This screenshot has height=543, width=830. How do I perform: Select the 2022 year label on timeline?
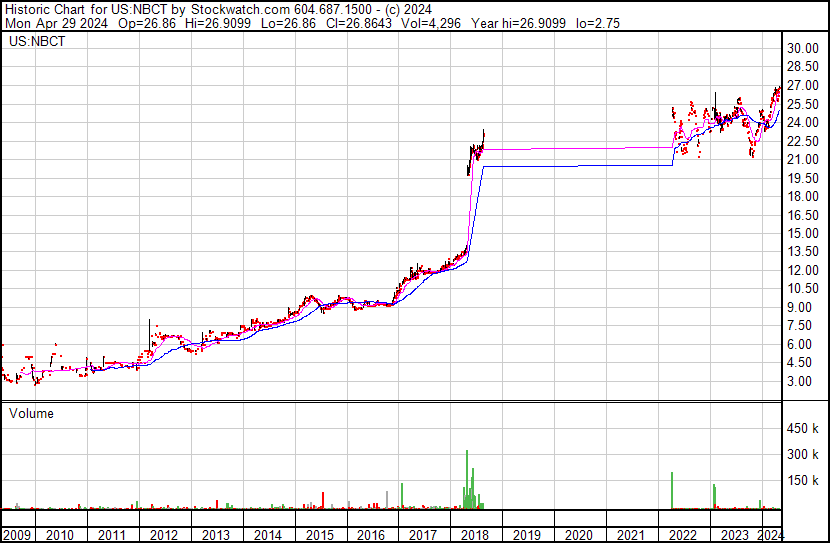[682, 535]
